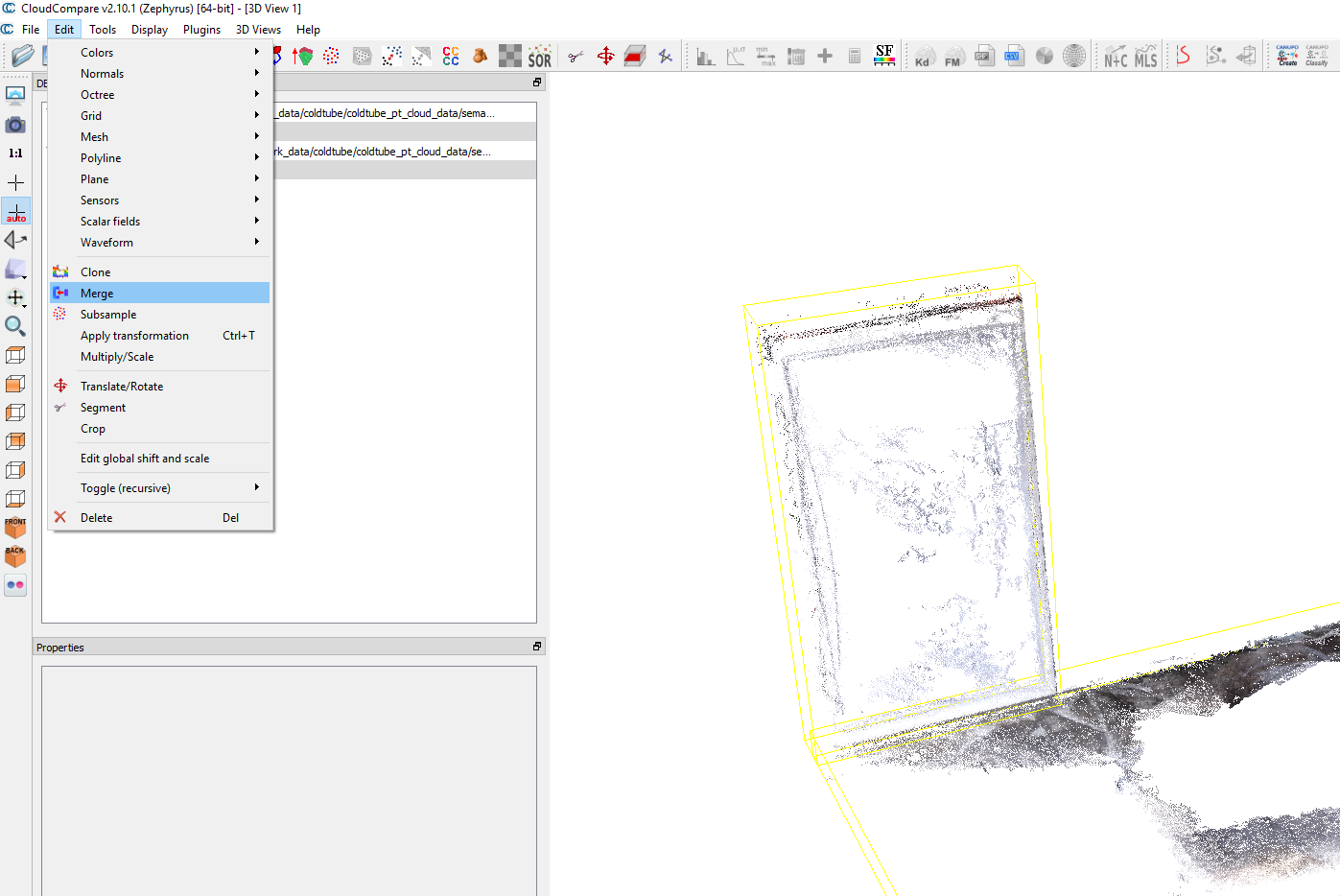Open the Plugins menu
Screen dimensions: 1340x896
point(201,30)
